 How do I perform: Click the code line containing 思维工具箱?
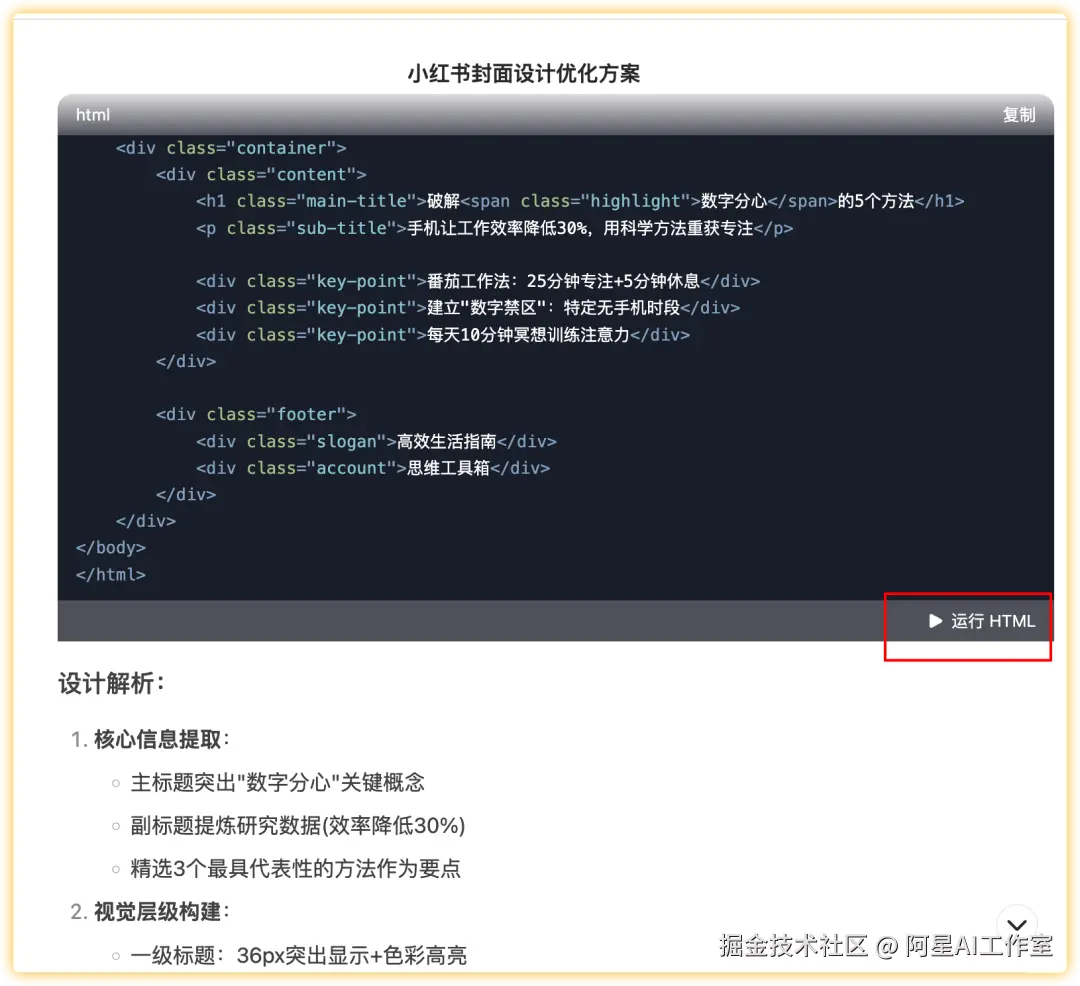click(x=373, y=468)
